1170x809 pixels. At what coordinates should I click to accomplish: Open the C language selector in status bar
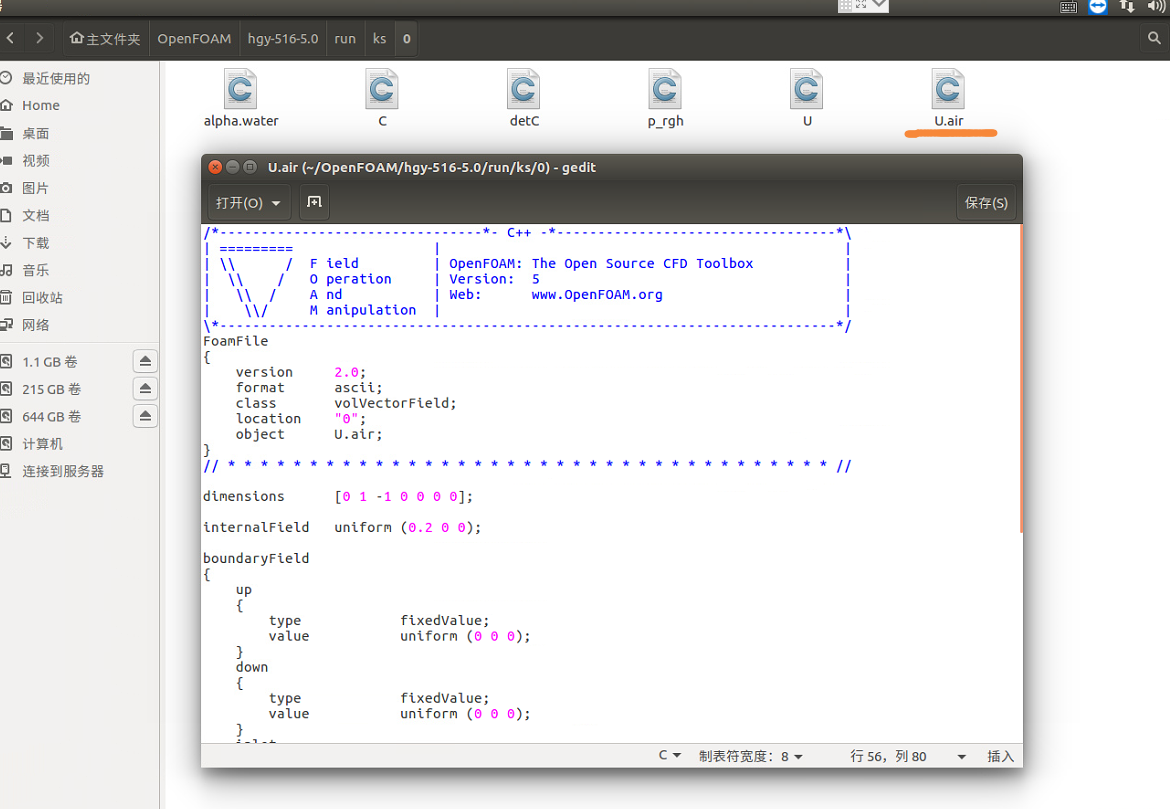coord(669,755)
